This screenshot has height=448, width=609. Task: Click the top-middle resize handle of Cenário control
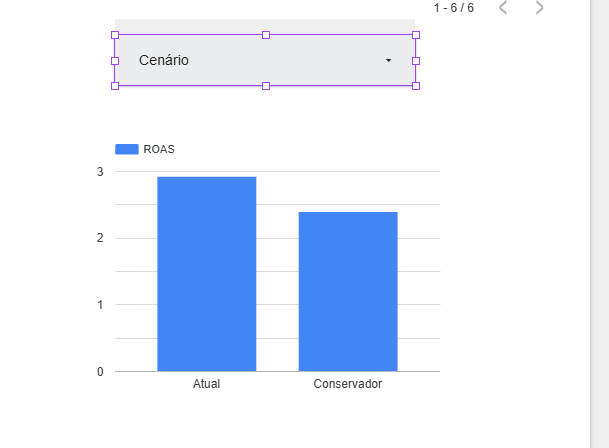[x=266, y=35]
